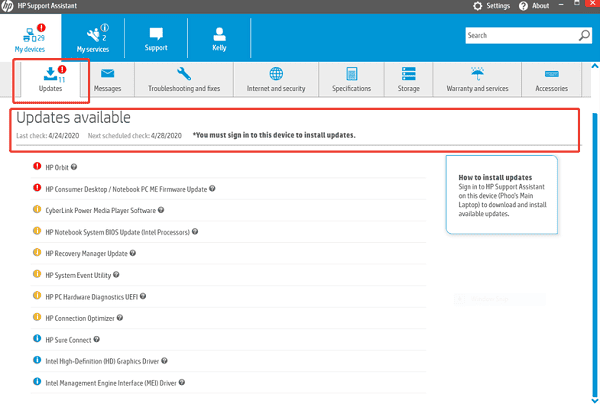The image size is (600, 404).
Task: Open Accessories keyboard icon tab
Action: tap(551, 78)
